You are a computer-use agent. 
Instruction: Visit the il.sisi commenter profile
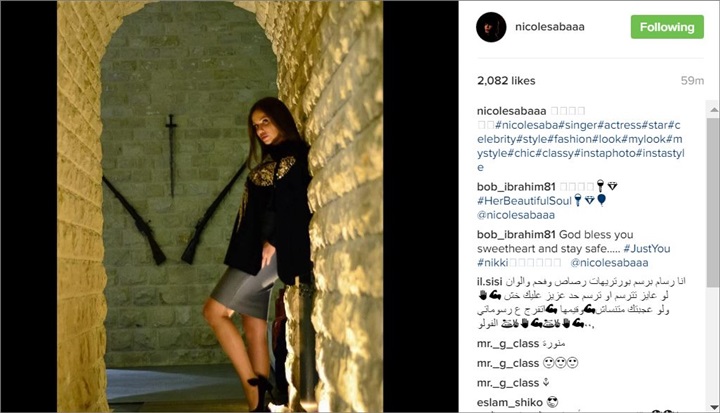pos(489,281)
